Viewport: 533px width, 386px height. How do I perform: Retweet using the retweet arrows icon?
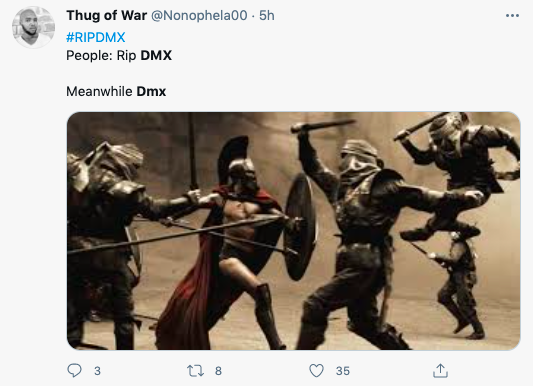(195, 371)
